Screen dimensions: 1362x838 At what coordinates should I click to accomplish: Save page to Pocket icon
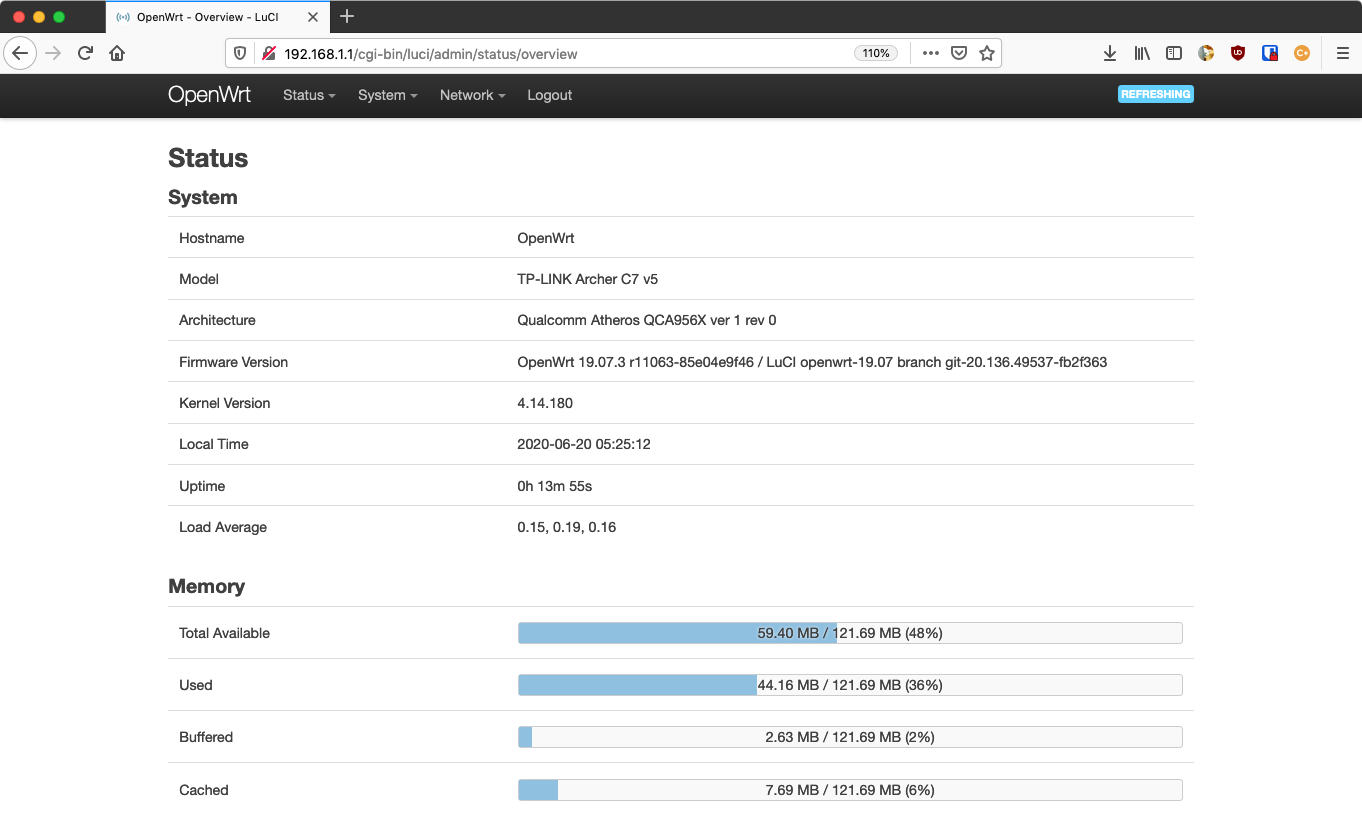pyautogui.click(x=958, y=54)
